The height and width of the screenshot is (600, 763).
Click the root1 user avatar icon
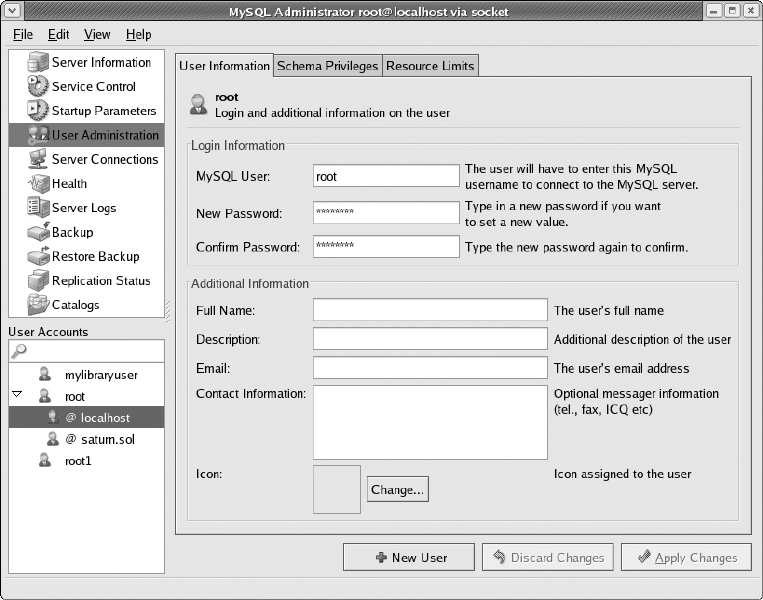[45, 460]
